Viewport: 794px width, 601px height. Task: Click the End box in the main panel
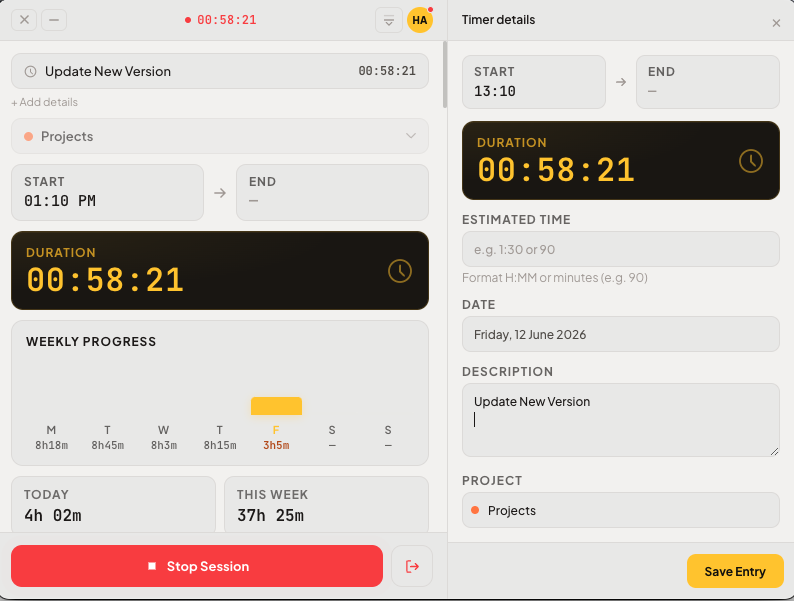coord(332,192)
